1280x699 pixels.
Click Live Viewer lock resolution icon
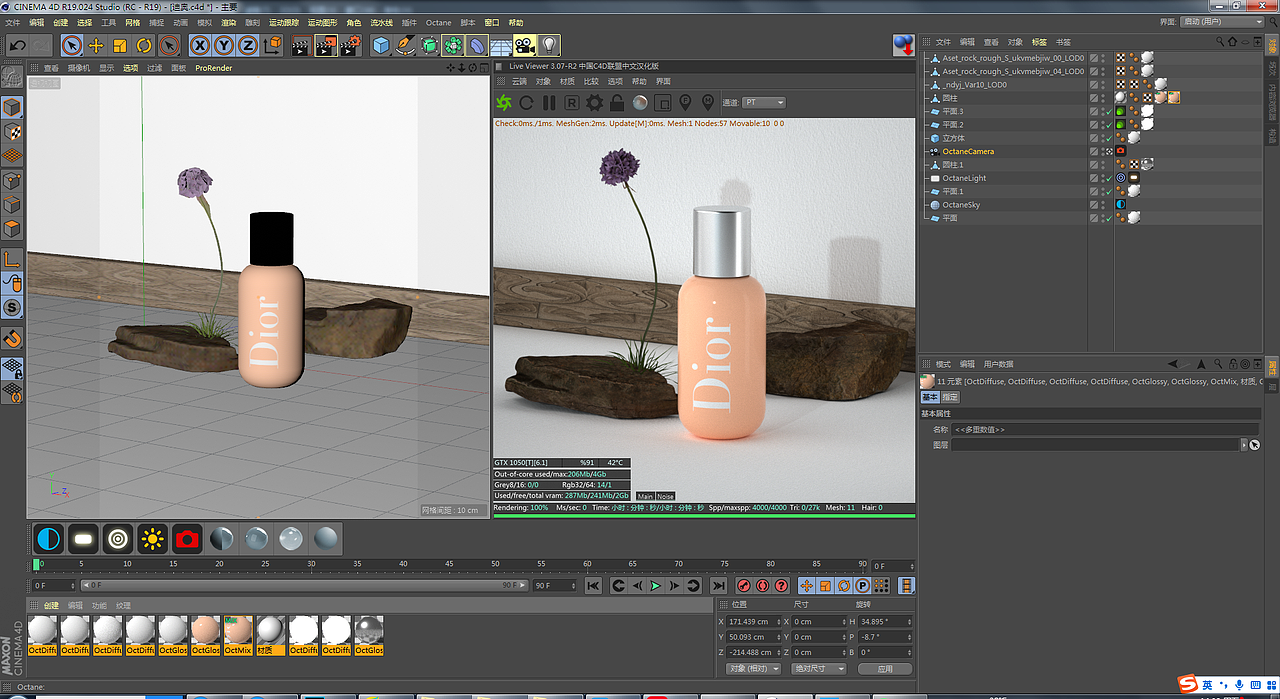pos(617,102)
